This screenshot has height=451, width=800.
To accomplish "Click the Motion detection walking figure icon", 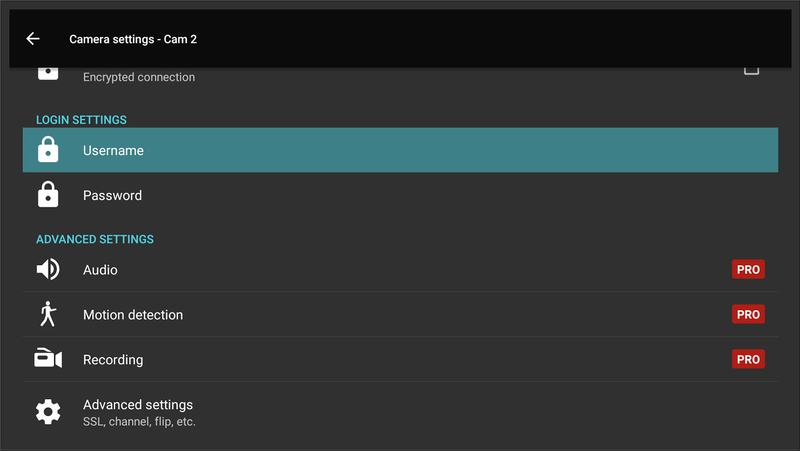I will pos(48,314).
